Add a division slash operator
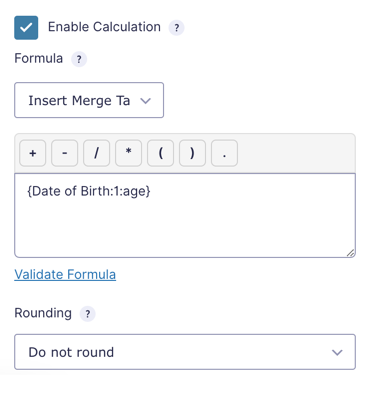 (96, 153)
